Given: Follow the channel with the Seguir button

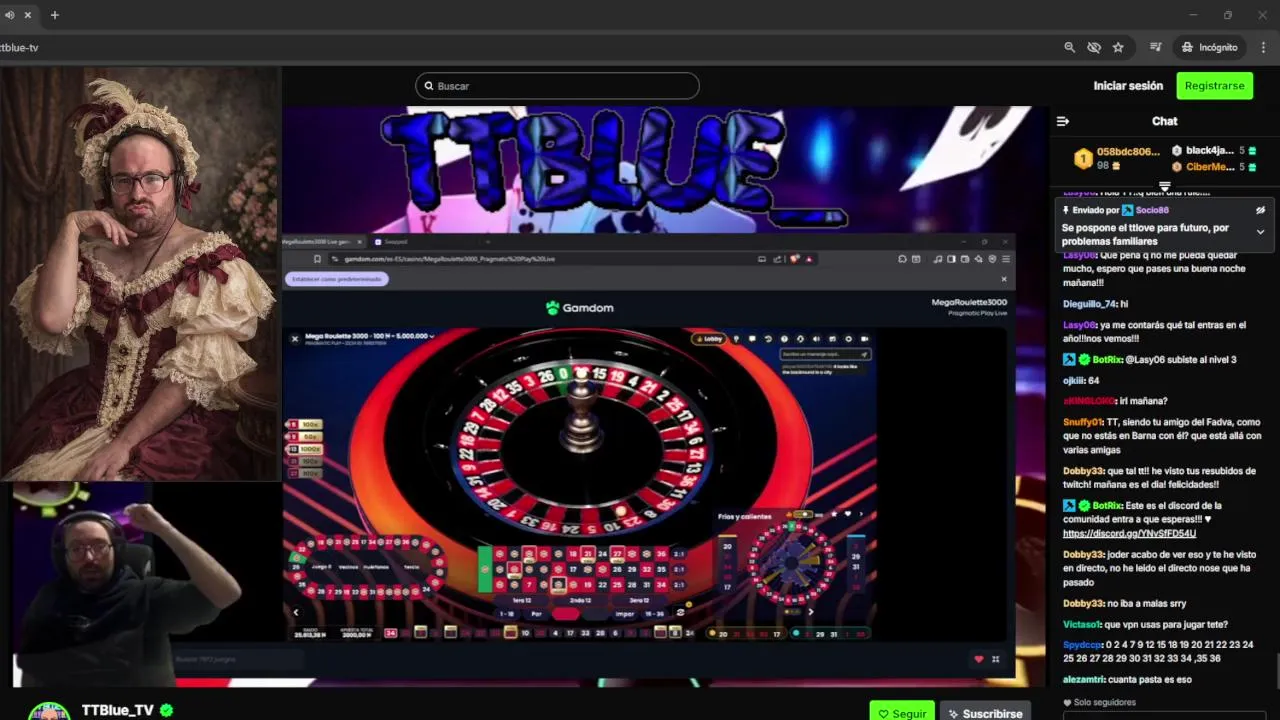Looking at the screenshot, I should point(902,713).
